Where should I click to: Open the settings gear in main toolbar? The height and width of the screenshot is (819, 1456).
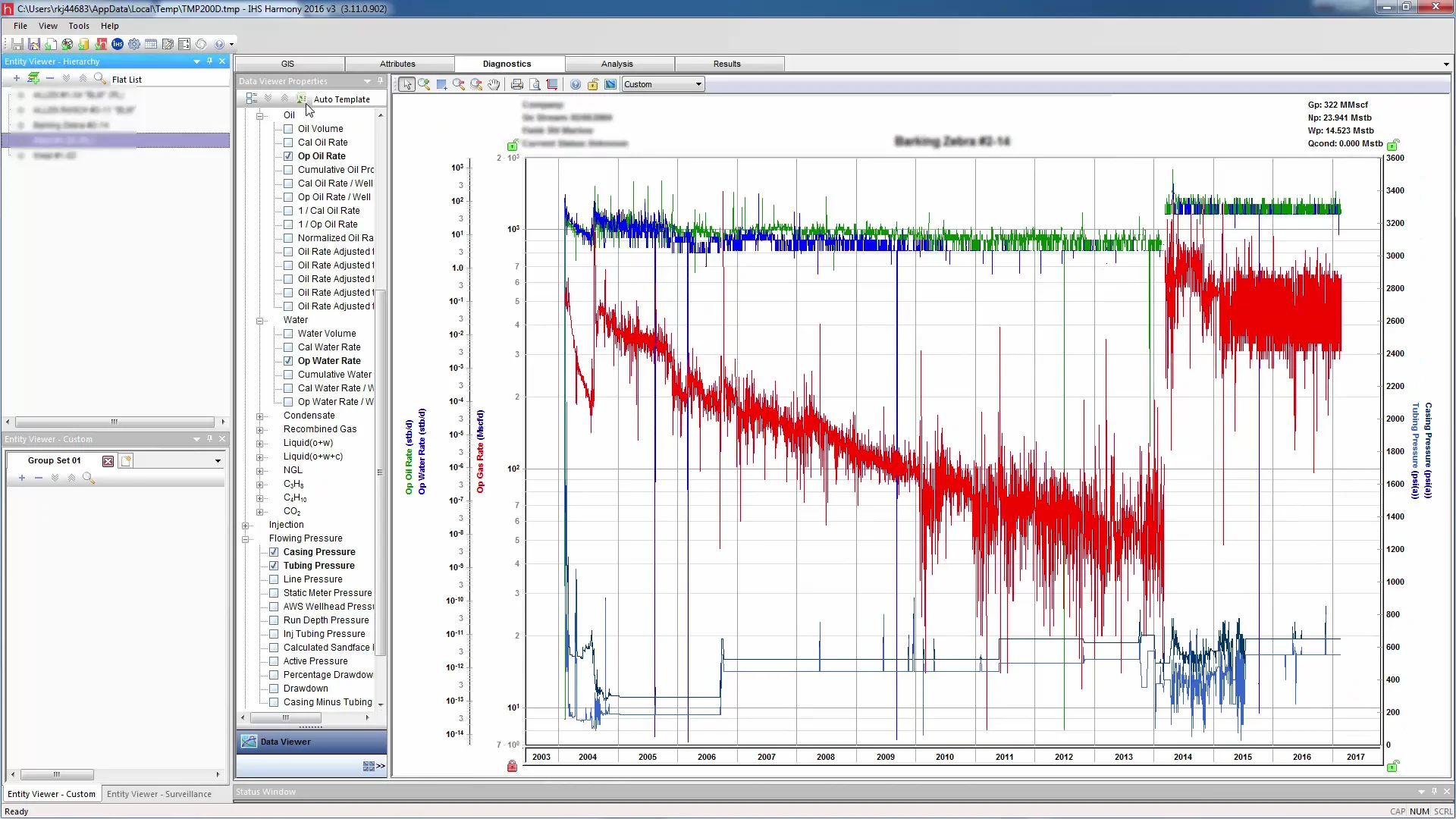(x=134, y=44)
